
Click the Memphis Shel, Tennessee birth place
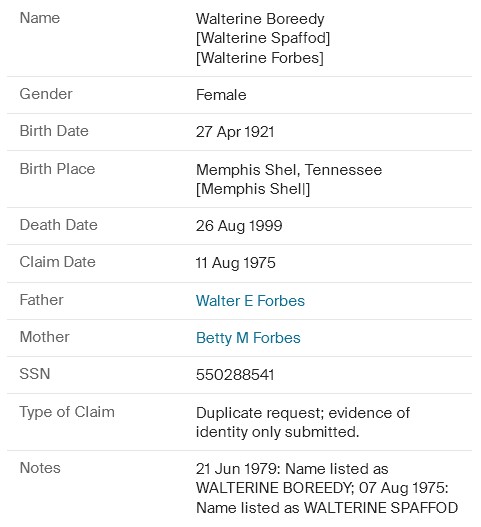289,169
